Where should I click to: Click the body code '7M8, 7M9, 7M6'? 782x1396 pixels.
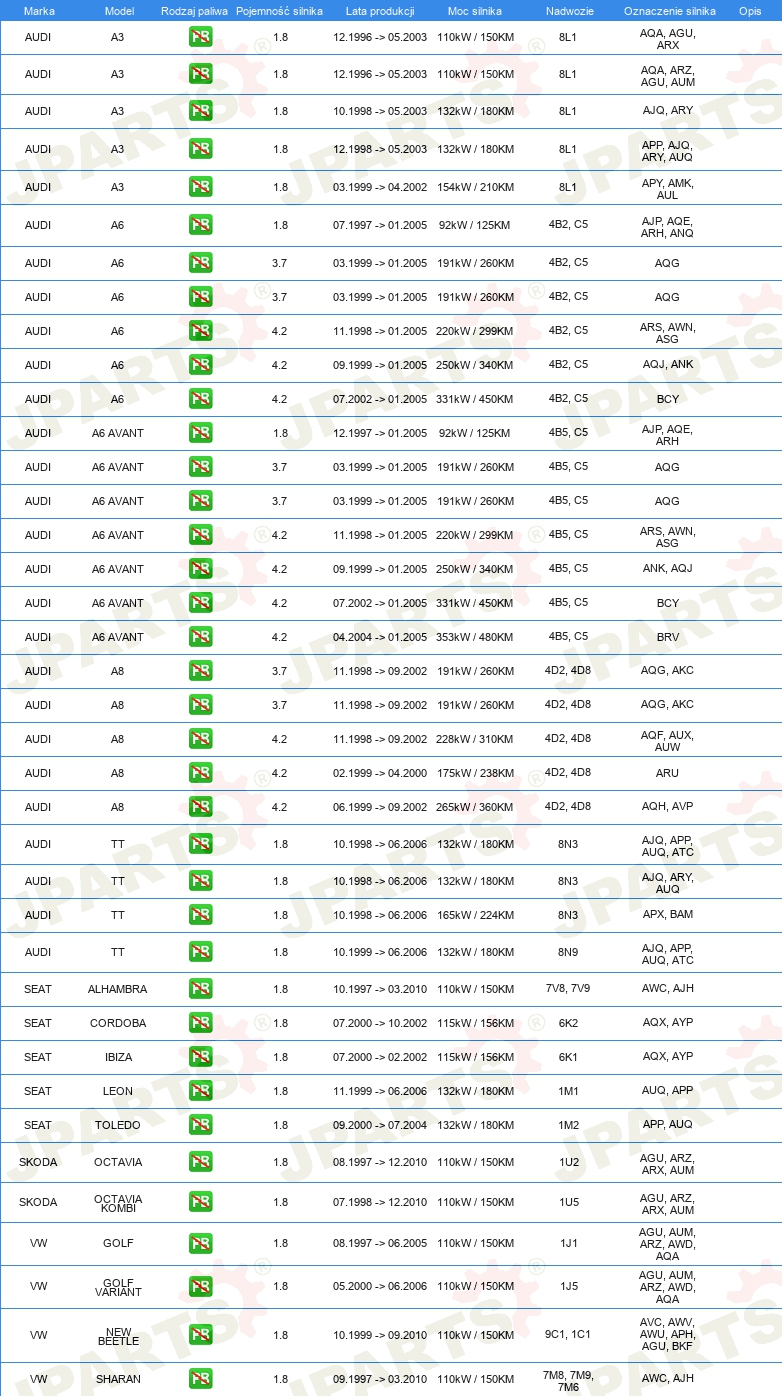pos(568,1380)
